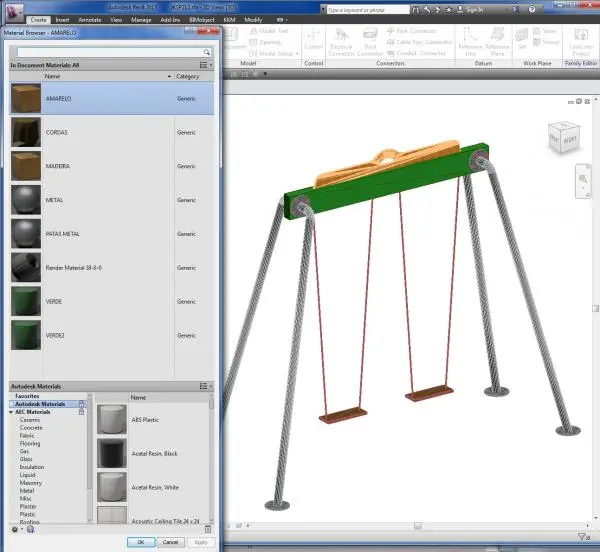
Task: Click in the material search field
Action: (110, 52)
